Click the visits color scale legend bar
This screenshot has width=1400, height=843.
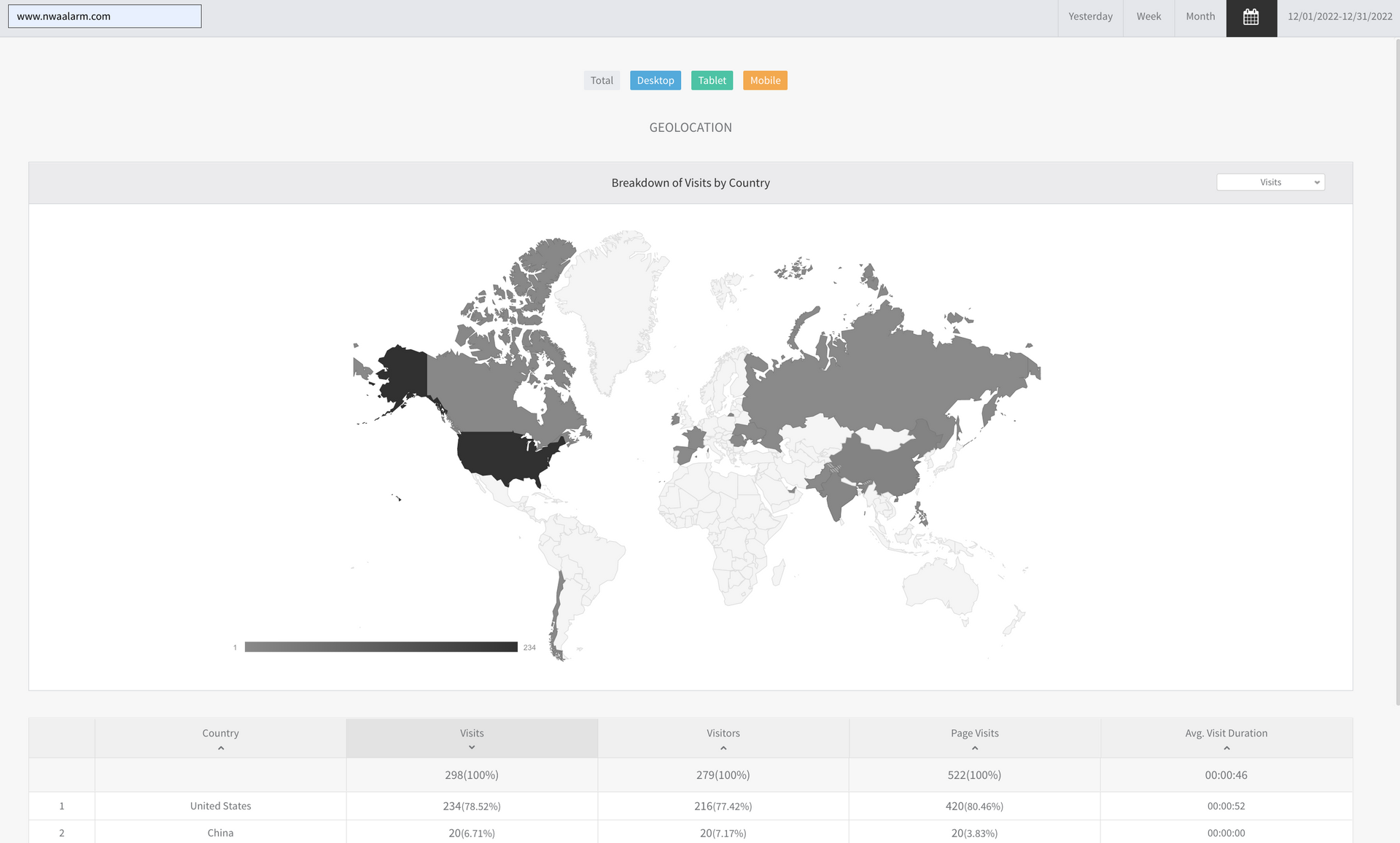click(381, 647)
